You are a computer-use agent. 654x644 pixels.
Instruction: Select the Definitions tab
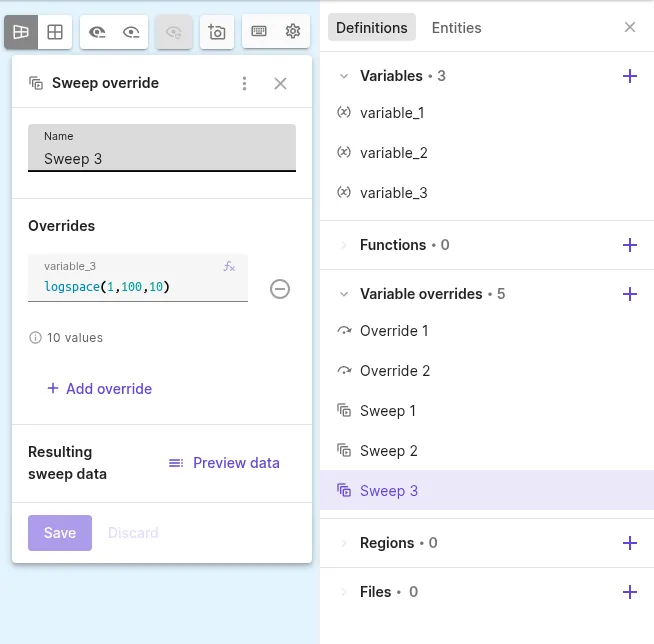(x=372, y=28)
